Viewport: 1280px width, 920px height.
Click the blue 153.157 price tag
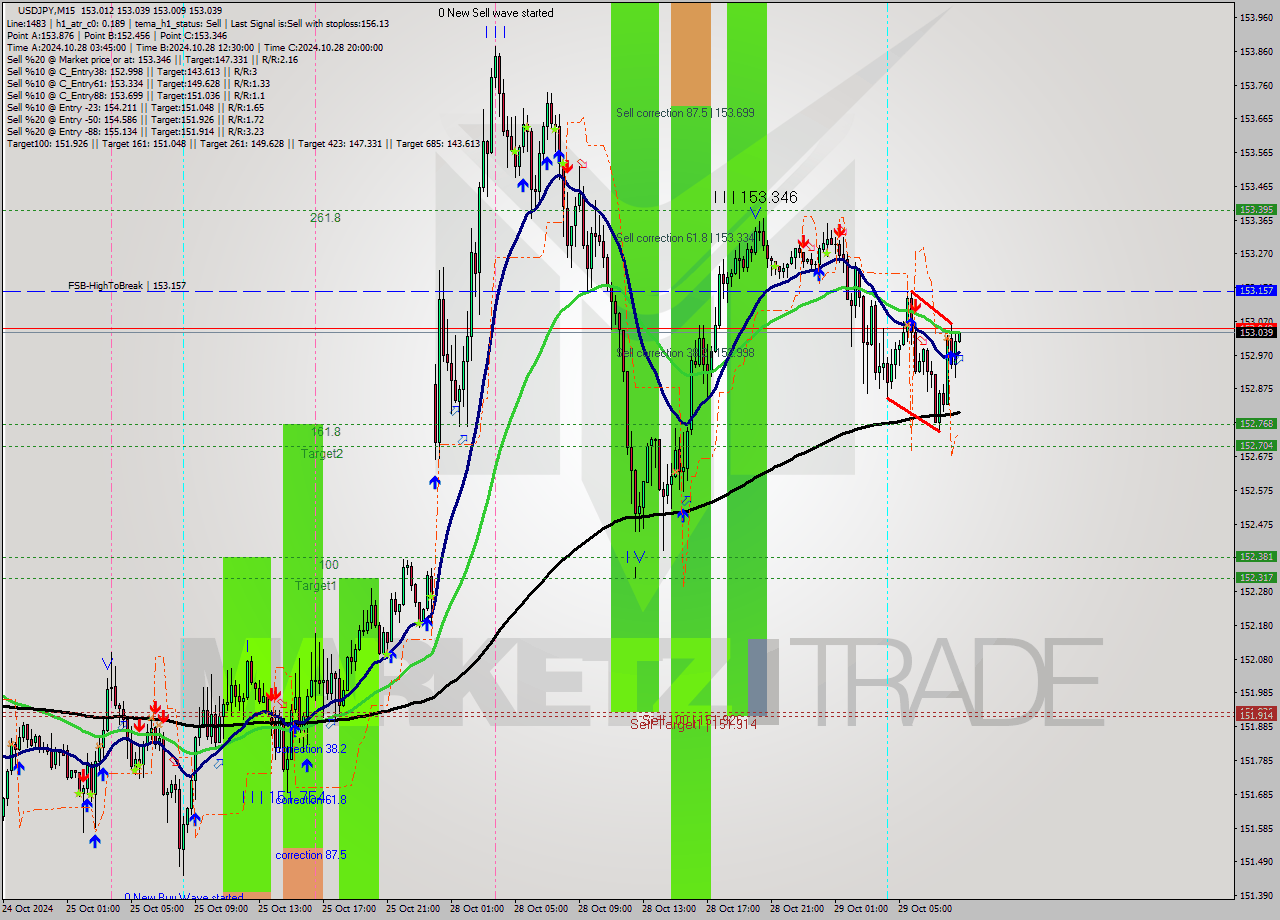[1256, 290]
